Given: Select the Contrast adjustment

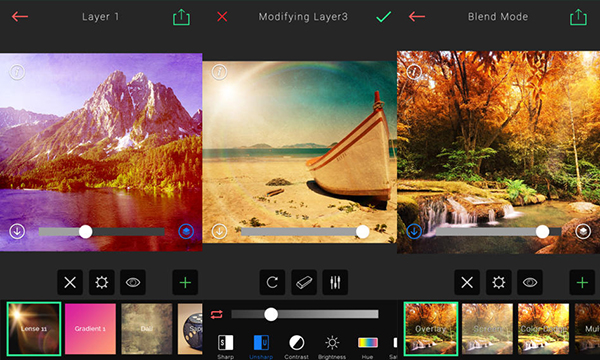Looking at the screenshot, I should 297,347.
